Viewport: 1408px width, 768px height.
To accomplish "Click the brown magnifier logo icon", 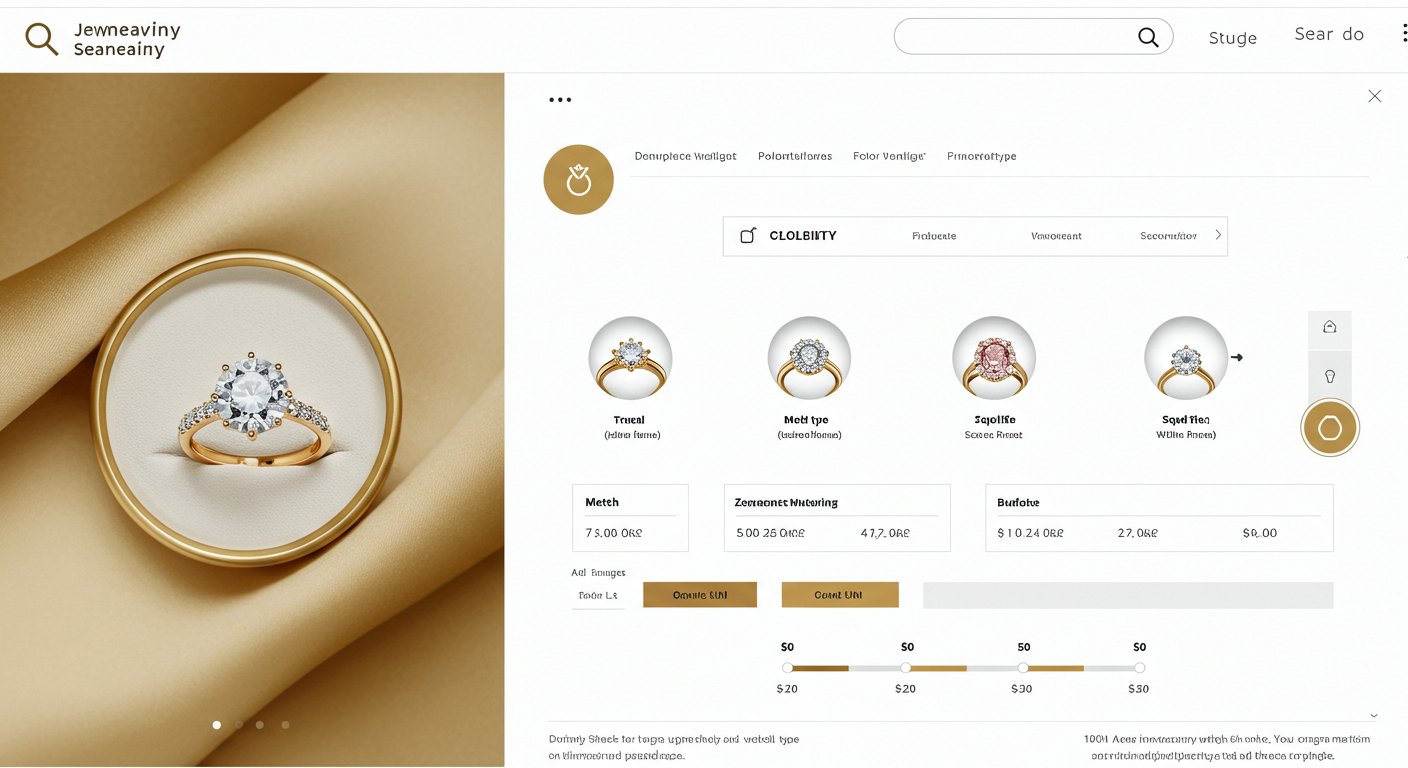I will tap(41, 39).
